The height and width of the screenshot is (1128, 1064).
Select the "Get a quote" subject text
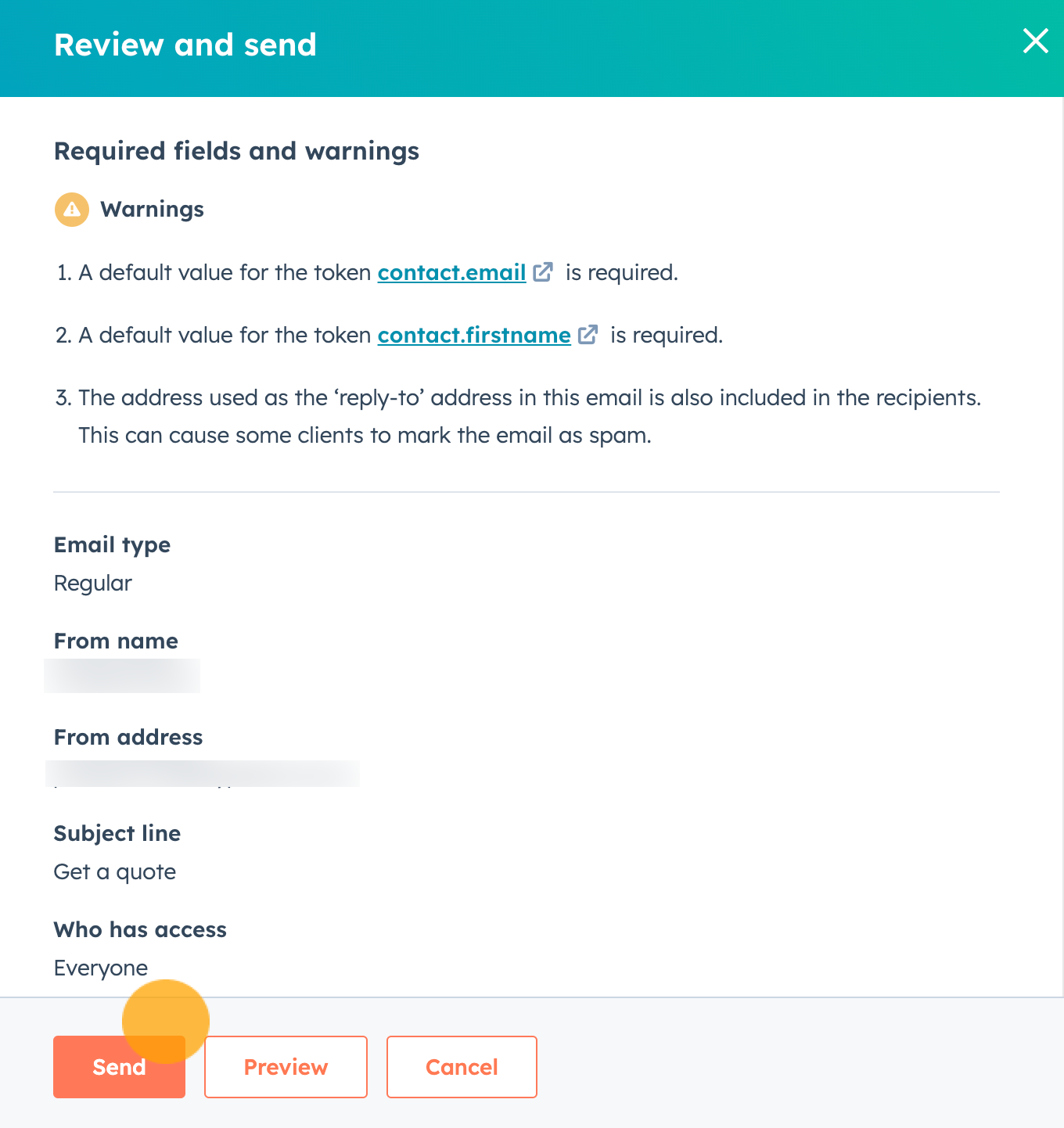[x=115, y=871]
